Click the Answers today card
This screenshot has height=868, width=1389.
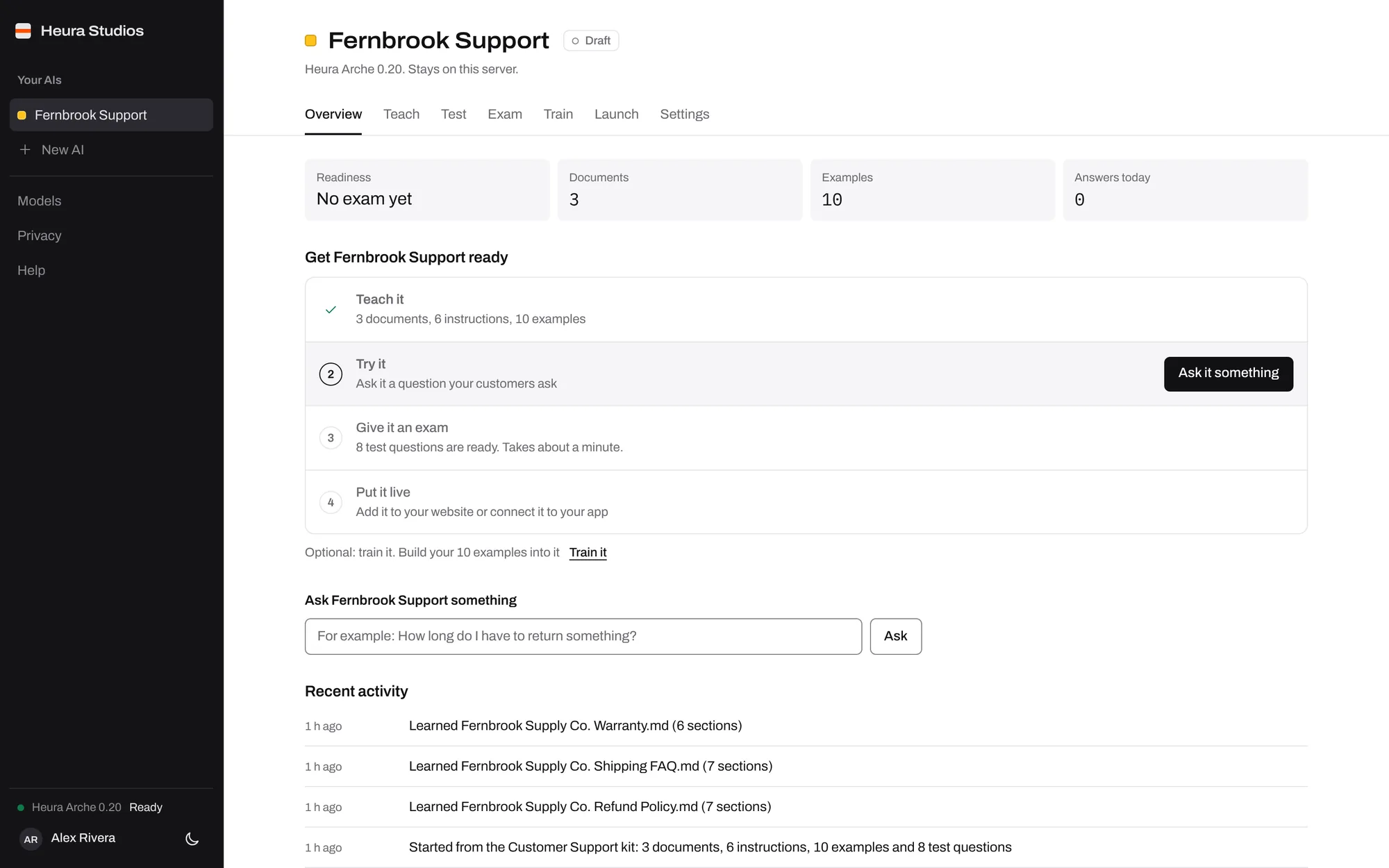tap(1186, 190)
